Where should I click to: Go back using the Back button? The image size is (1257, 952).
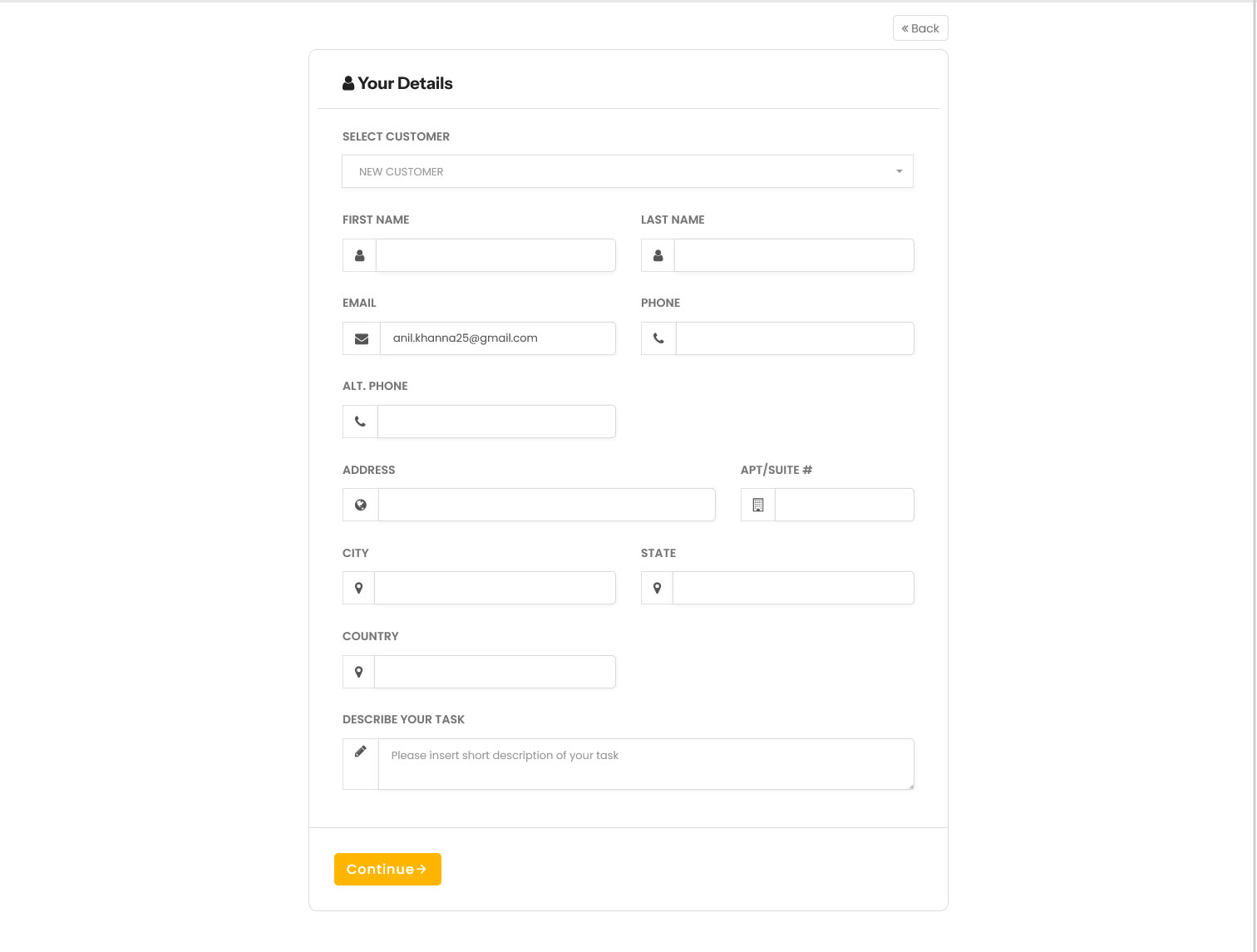coord(920,28)
